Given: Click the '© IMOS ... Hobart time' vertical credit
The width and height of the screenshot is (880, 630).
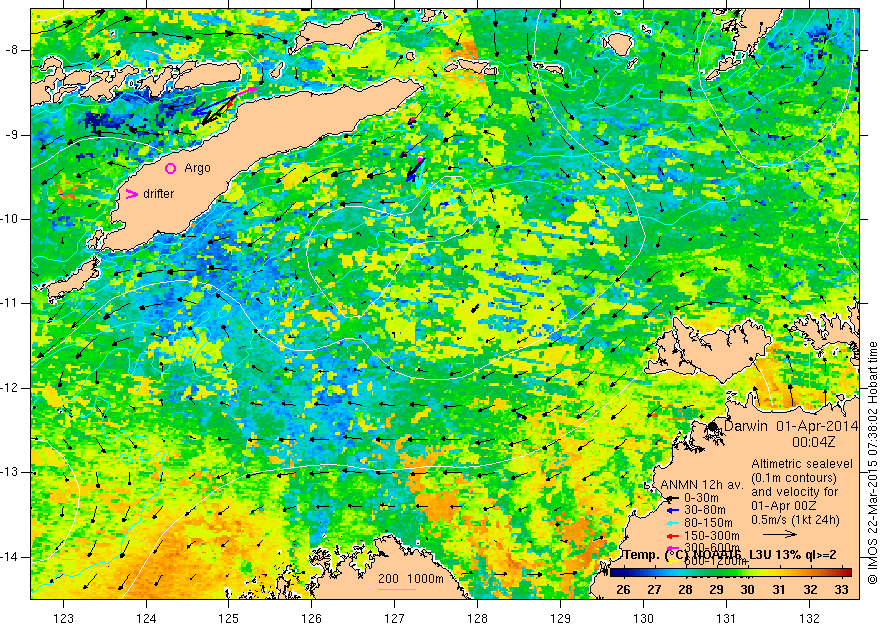Looking at the screenshot, I should coord(872,463).
